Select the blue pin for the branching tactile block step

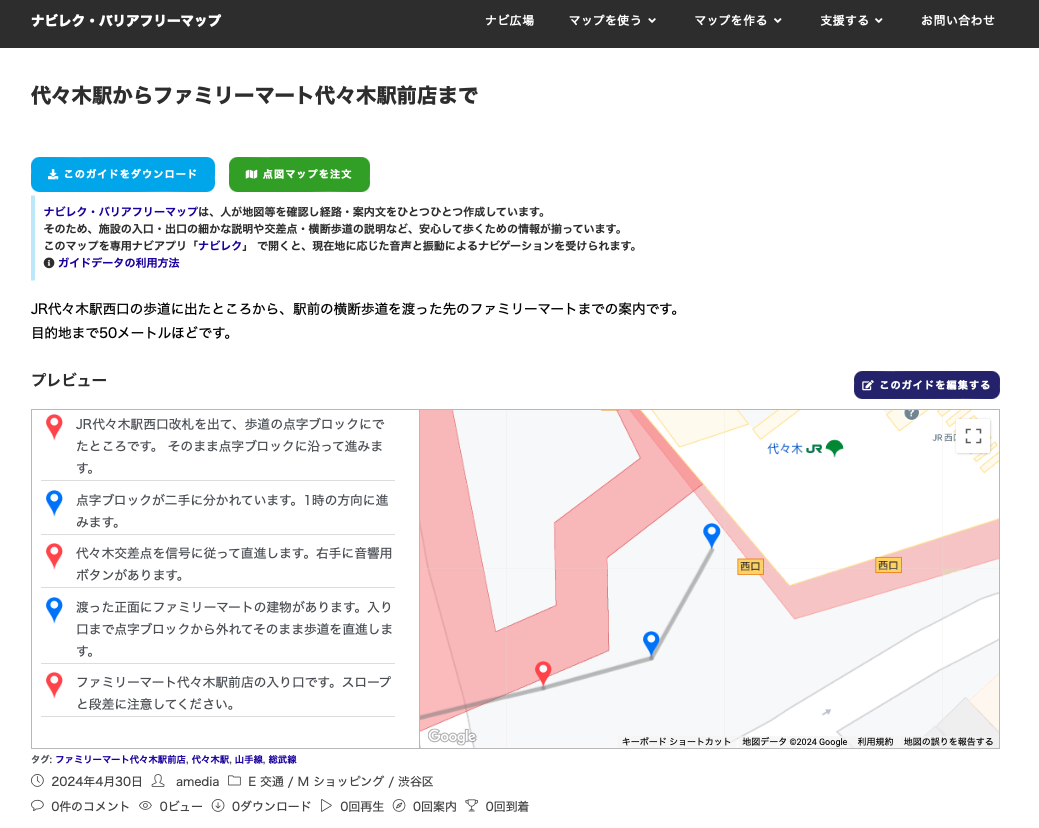[55, 502]
